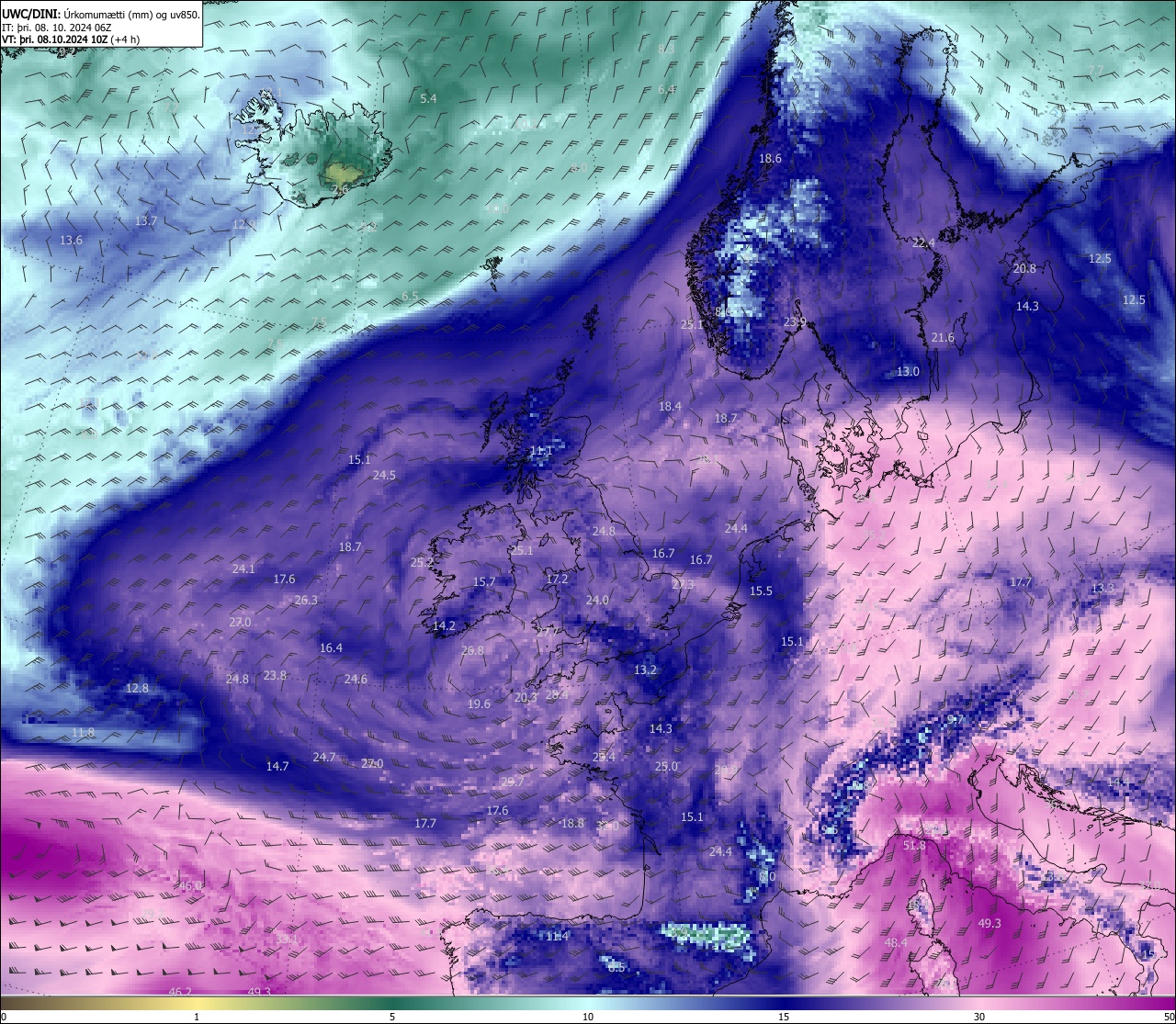
Task: Click the 25.2 value west of Ireland
Action: pyautogui.click(x=422, y=562)
